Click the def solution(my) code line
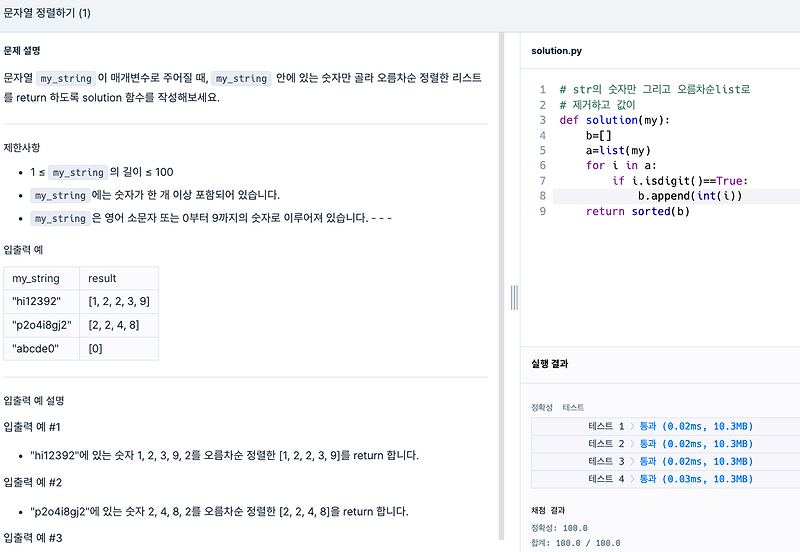The width and height of the screenshot is (800, 552). (614, 120)
